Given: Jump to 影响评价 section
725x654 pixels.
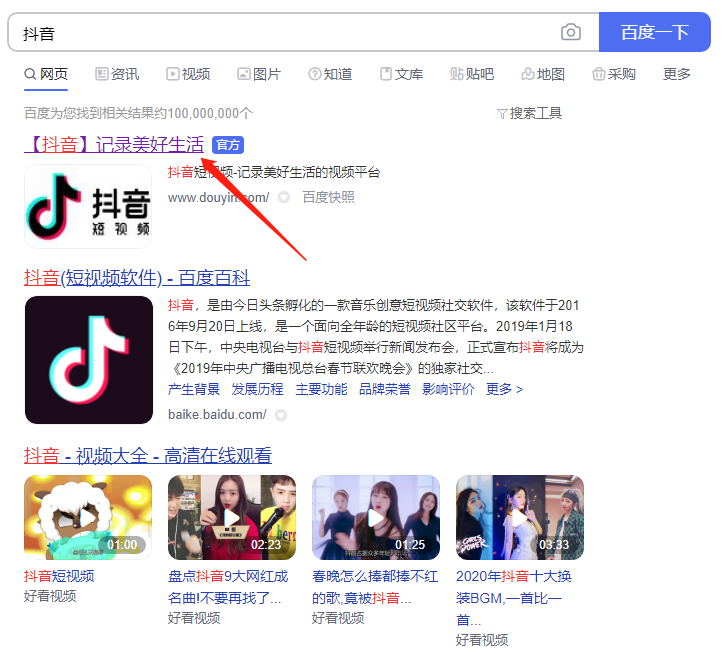Looking at the screenshot, I should pos(449,389).
